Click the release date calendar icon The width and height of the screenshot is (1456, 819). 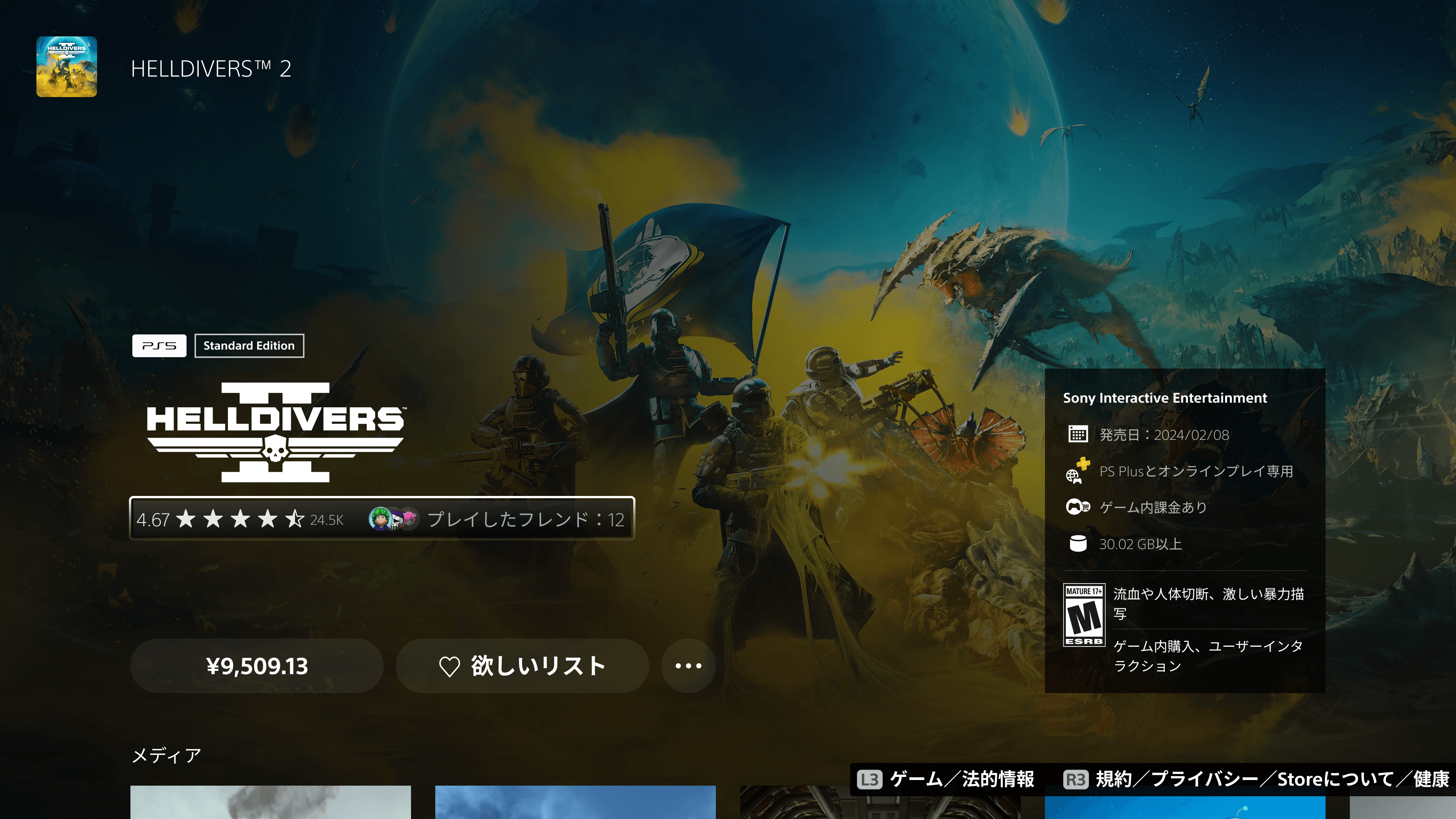click(1078, 434)
